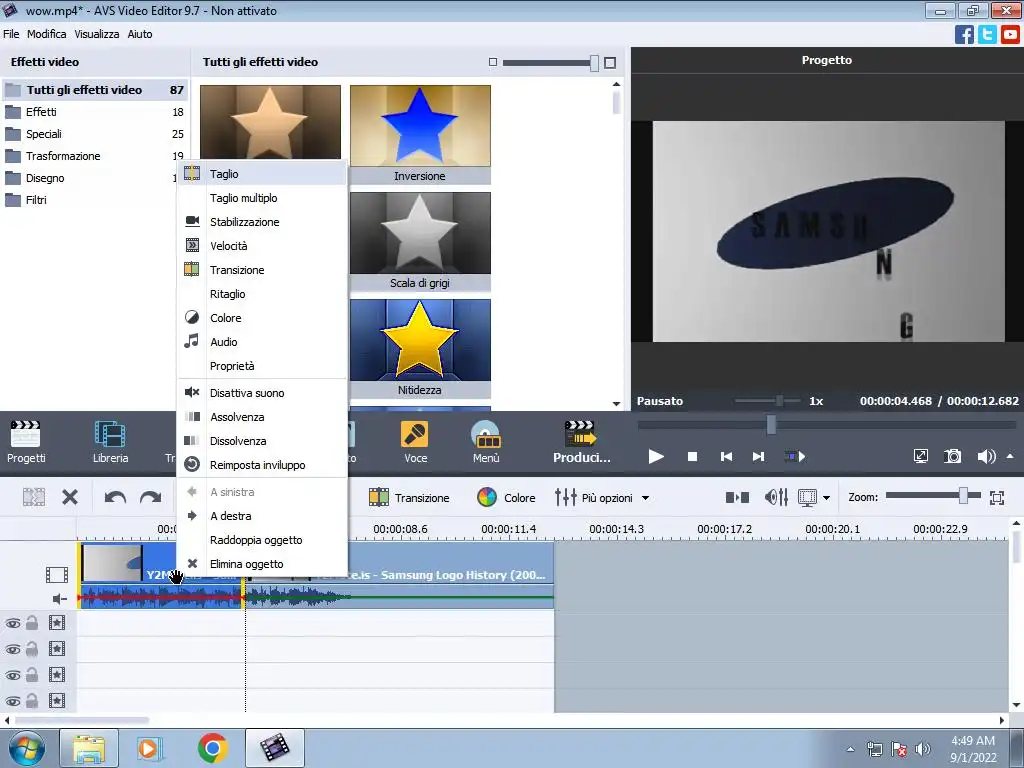Viewport: 1024px width, 768px height.
Task: Adjust the timeline Zoom slider
Action: [963, 496]
